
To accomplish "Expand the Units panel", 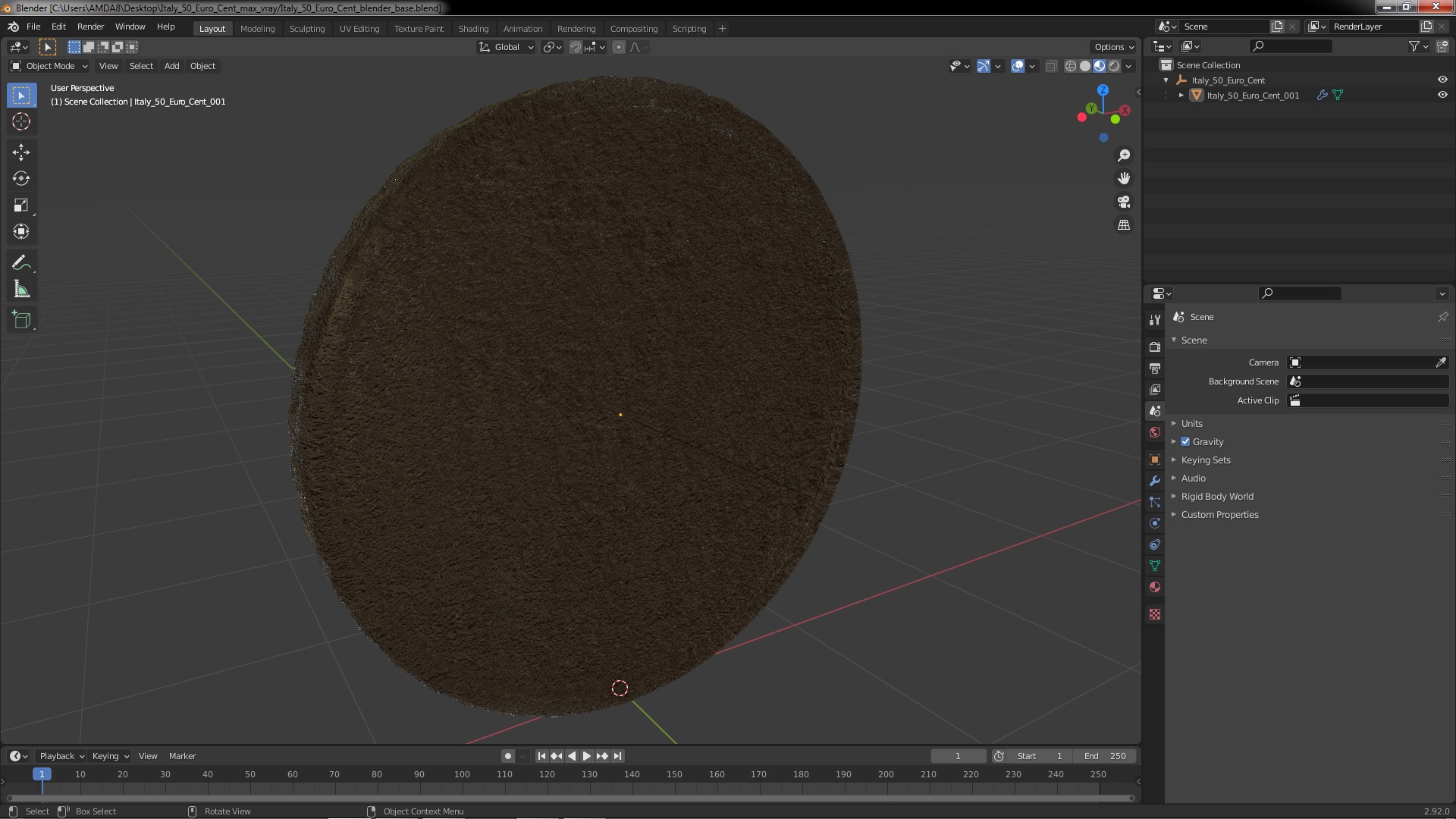I will coord(1191,424).
